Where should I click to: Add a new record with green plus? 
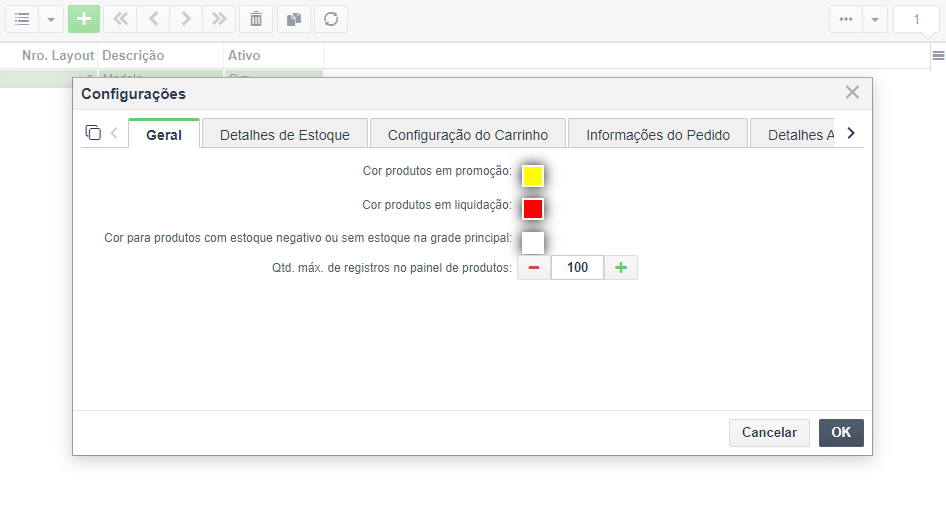(84, 19)
